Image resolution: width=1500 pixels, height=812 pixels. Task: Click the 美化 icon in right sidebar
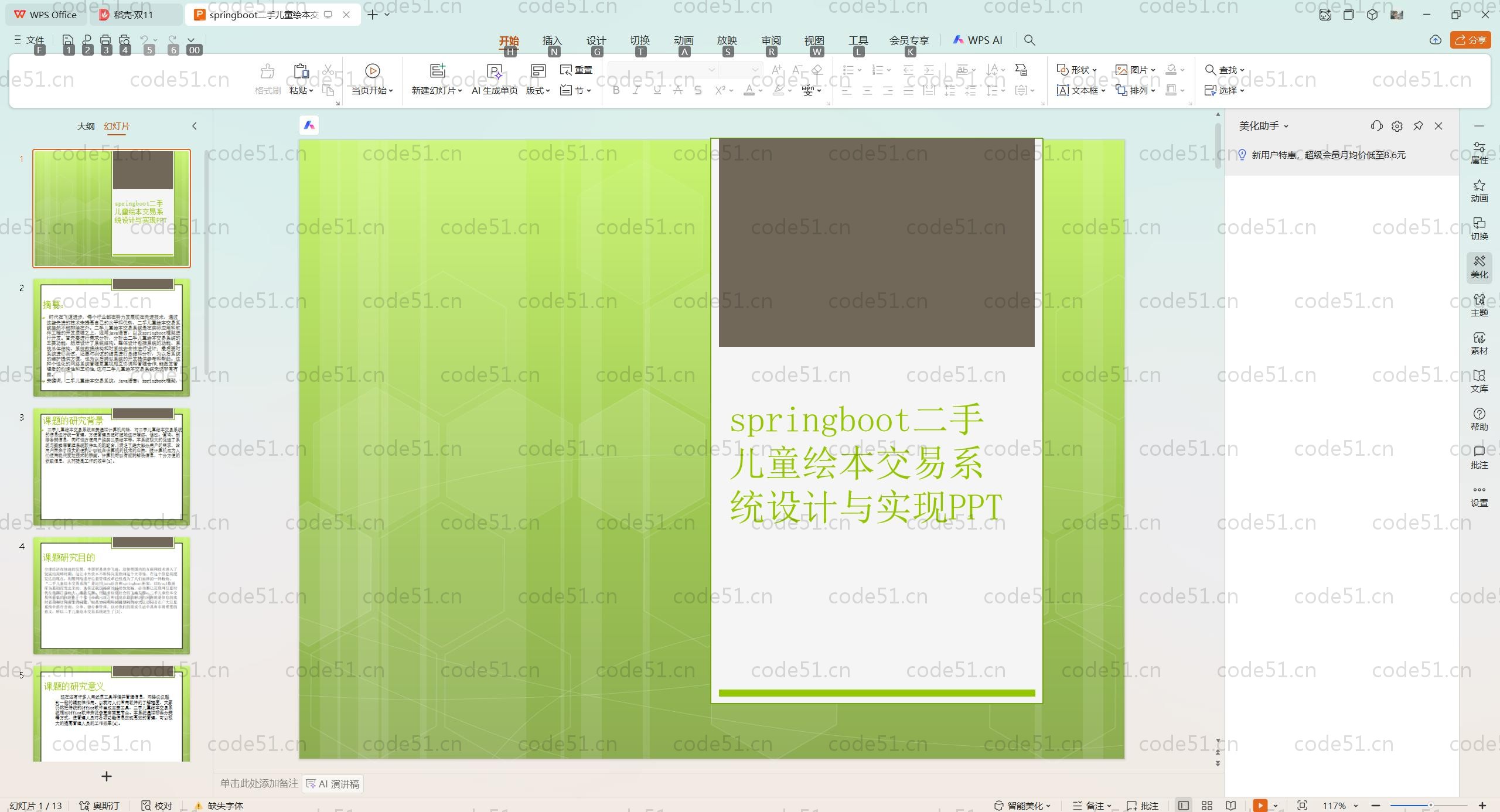(x=1479, y=267)
